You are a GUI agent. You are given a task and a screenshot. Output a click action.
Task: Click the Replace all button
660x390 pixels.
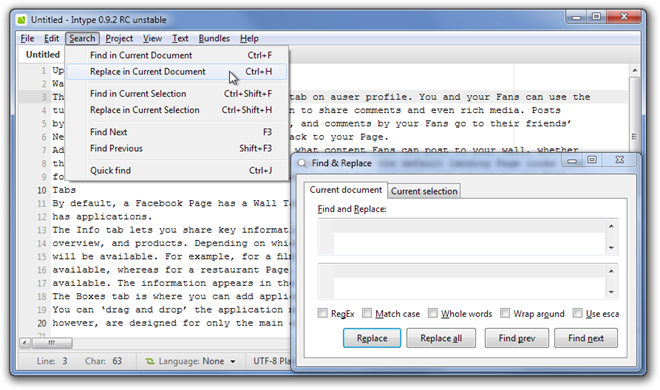pos(441,338)
